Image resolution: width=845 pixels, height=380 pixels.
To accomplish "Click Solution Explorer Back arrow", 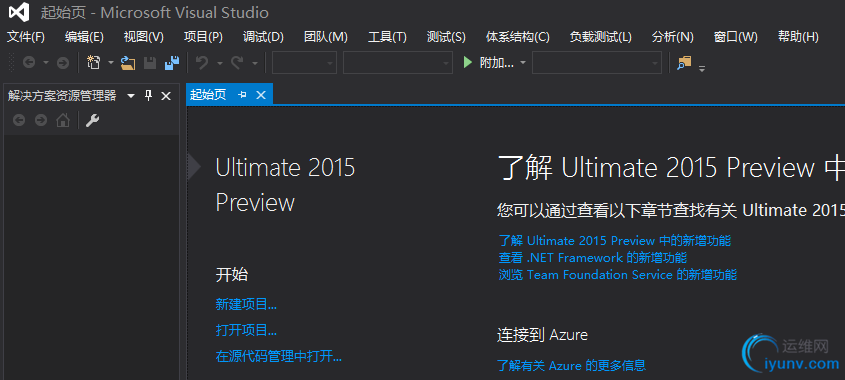I will tap(19, 120).
